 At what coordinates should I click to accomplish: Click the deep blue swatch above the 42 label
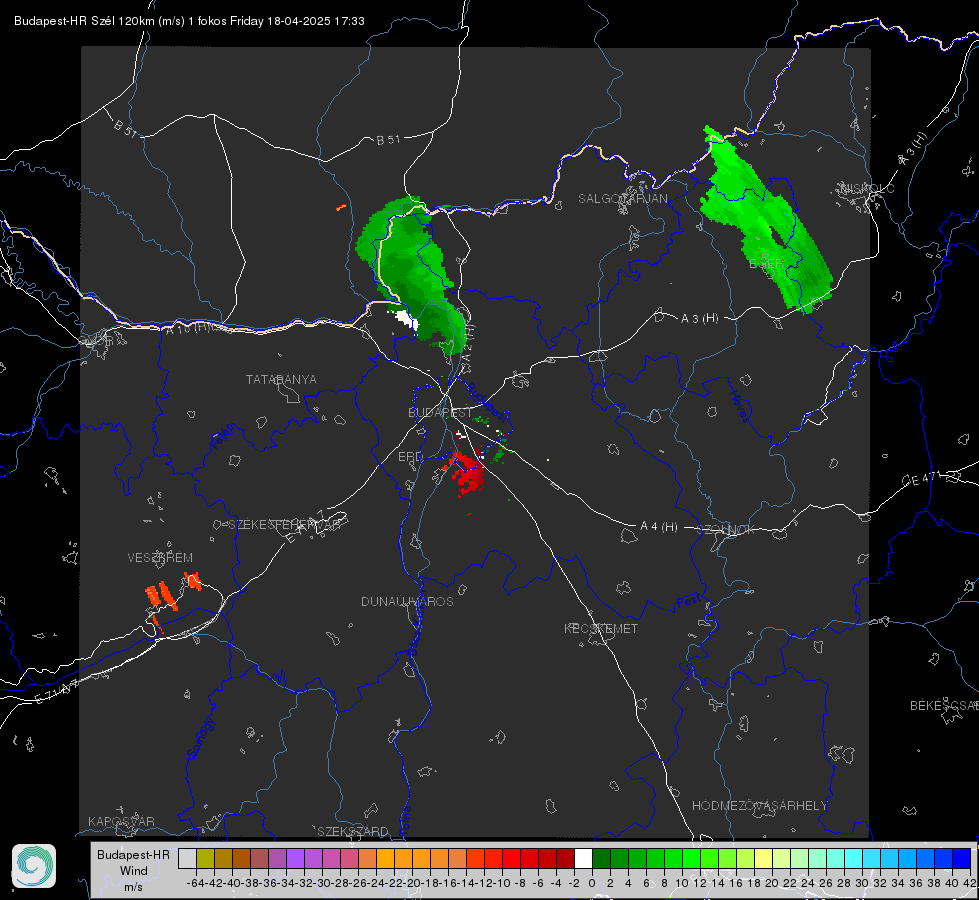[x=962, y=858]
